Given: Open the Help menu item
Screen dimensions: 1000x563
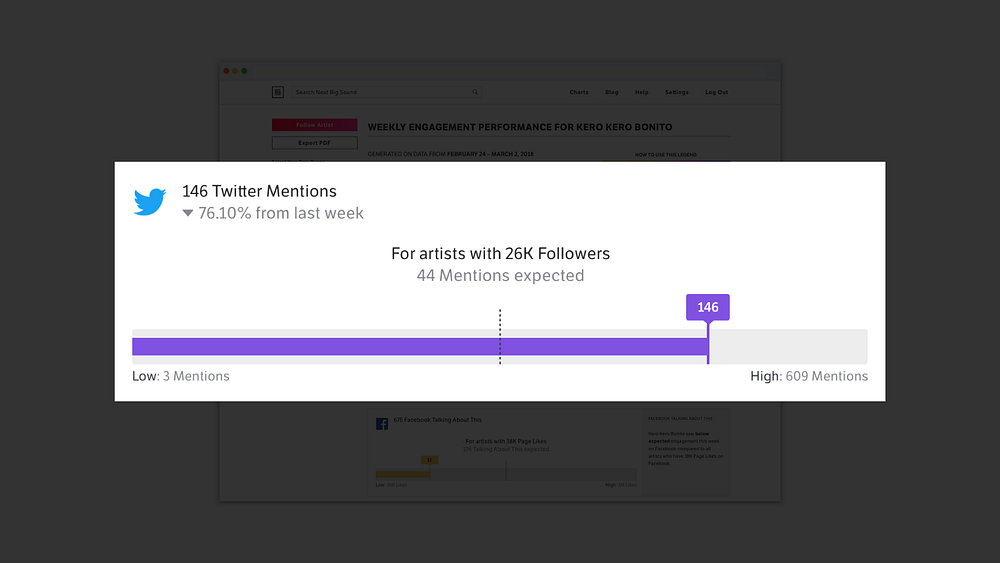Looking at the screenshot, I should click(x=642, y=92).
